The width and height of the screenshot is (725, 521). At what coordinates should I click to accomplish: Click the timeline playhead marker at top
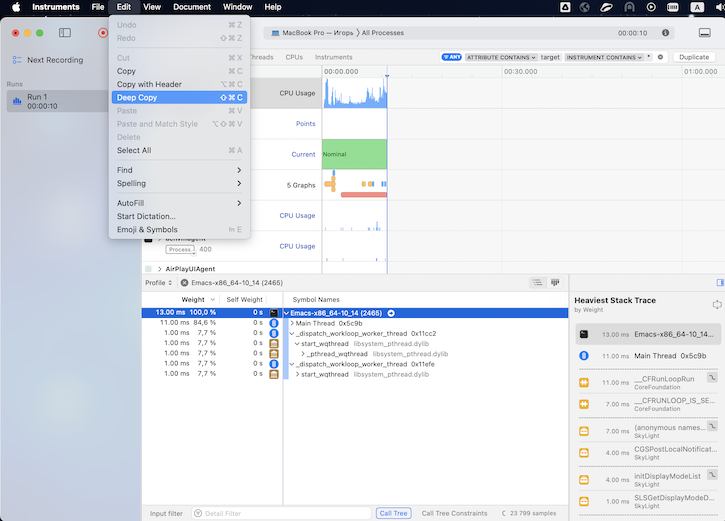387,75
